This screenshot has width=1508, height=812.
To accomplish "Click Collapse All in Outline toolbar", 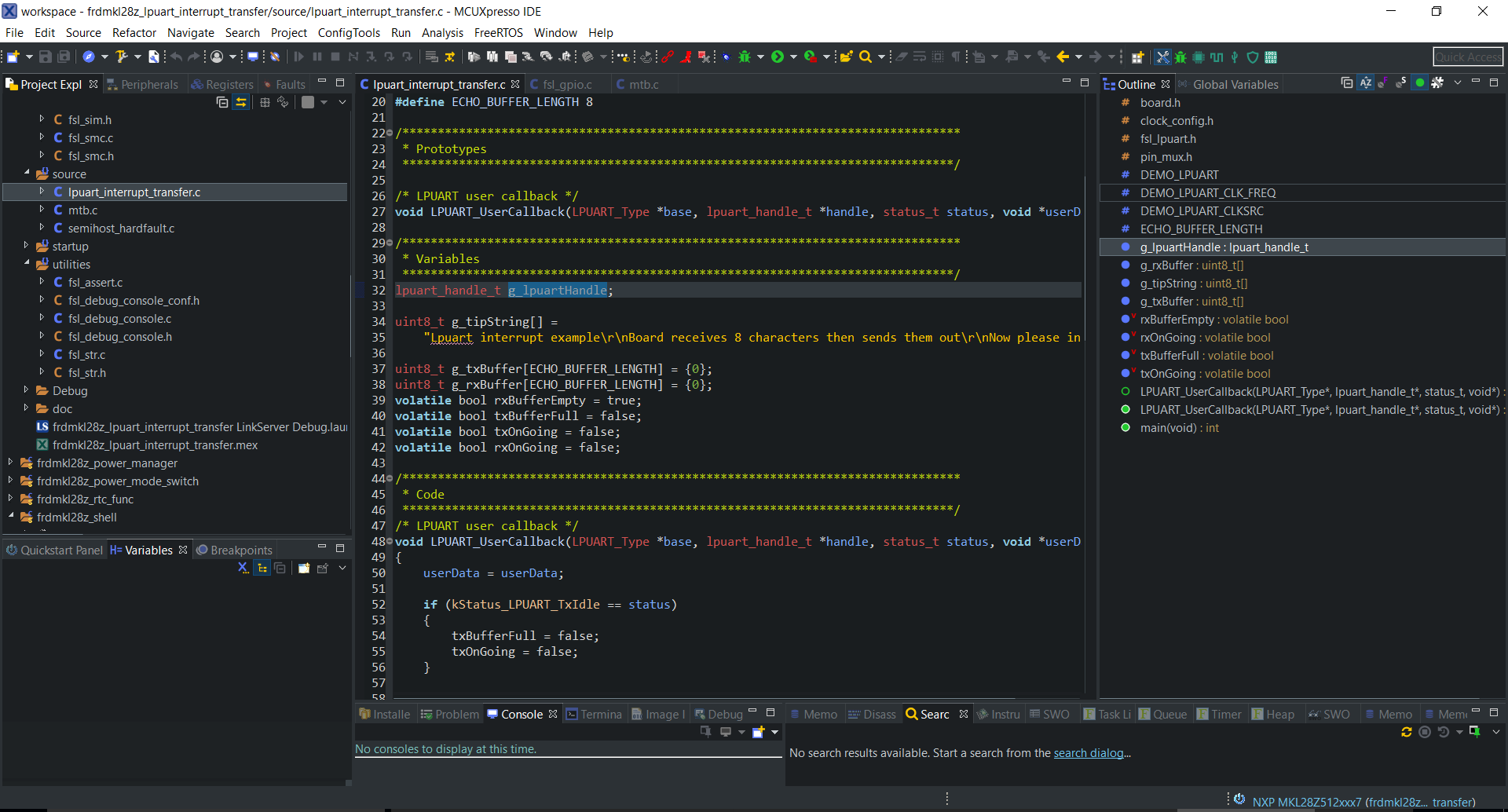I will (1347, 83).
